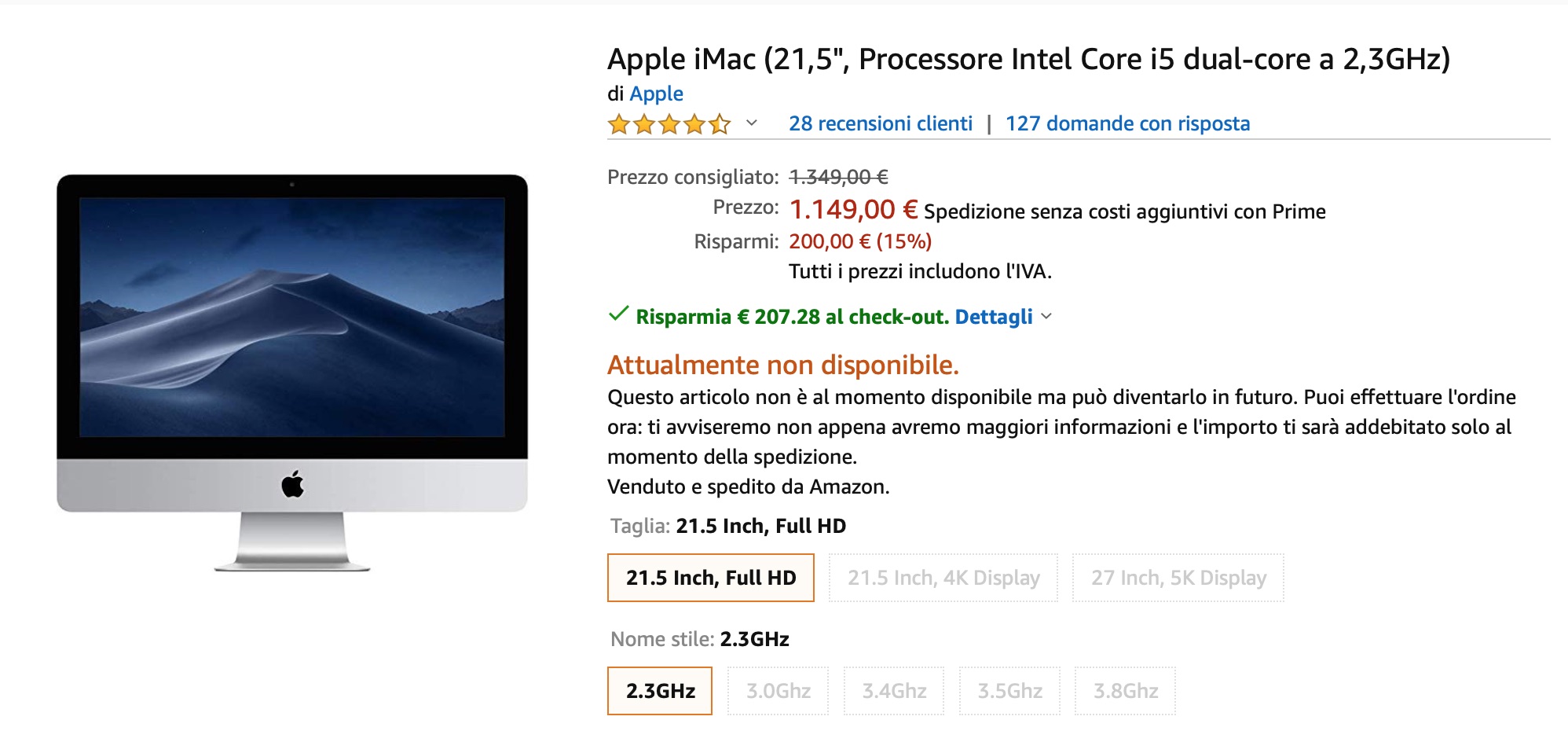Open the 127 domande con risposta link

1127,123
